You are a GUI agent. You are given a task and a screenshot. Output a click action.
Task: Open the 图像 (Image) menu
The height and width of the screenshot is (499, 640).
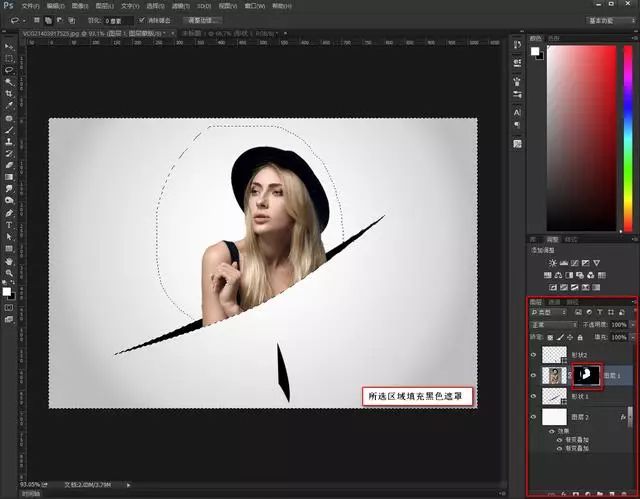pyautogui.click(x=80, y=6)
